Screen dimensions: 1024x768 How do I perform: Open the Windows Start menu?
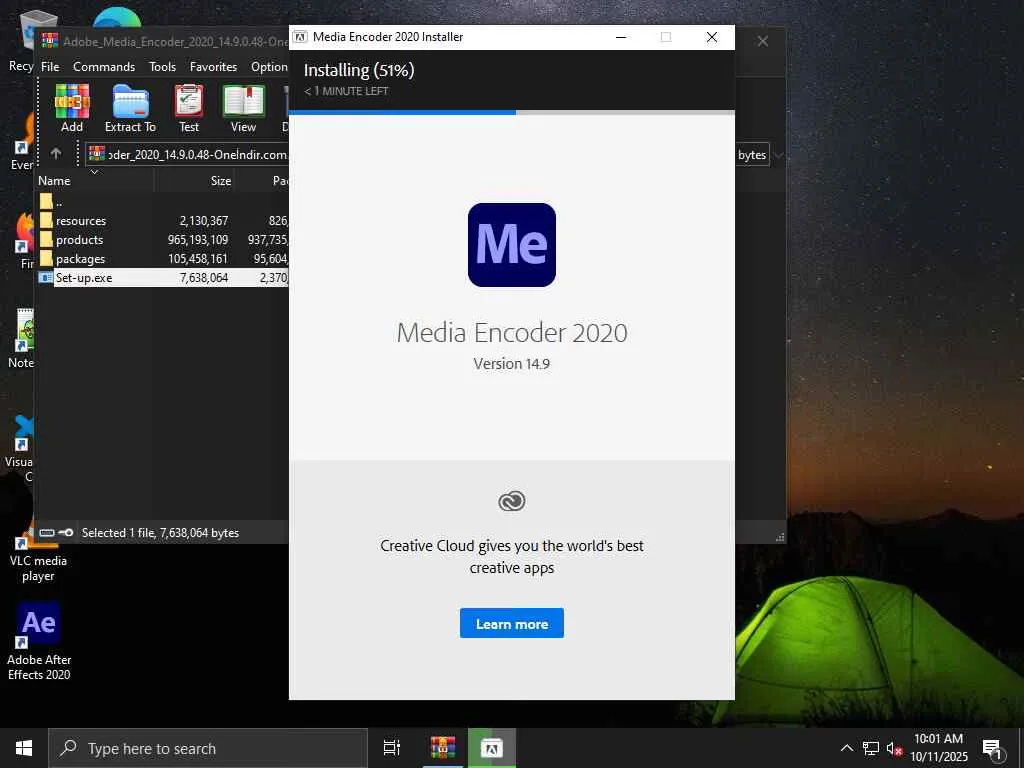[24, 748]
